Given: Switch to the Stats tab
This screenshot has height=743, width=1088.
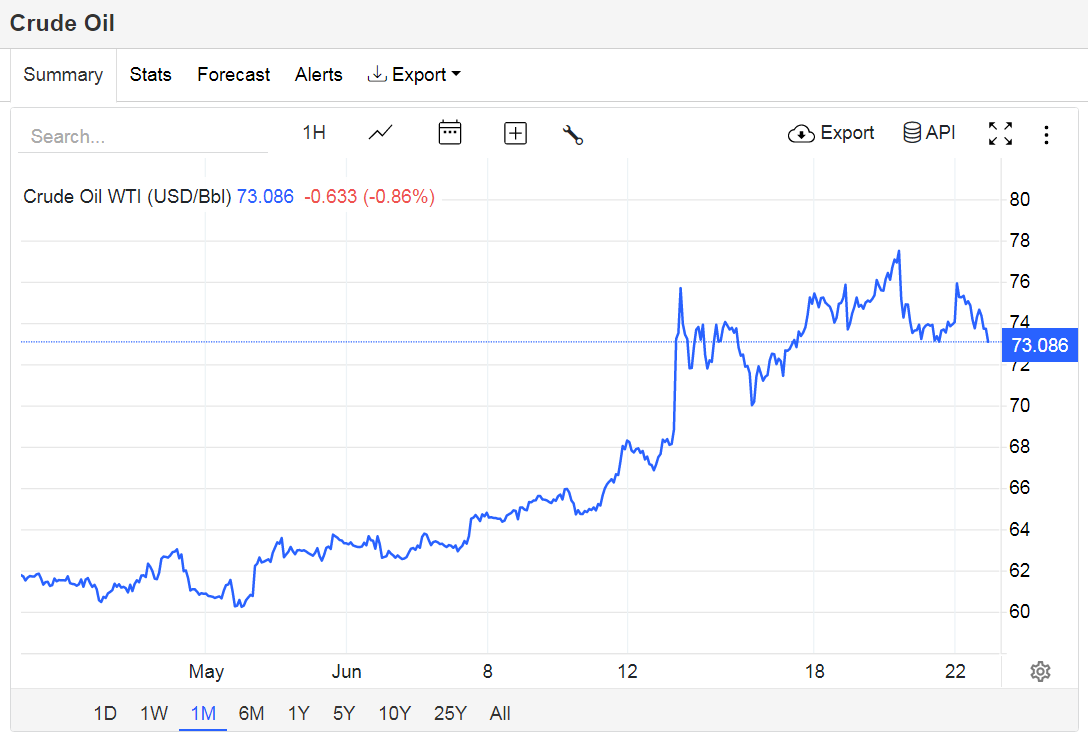Looking at the screenshot, I should pyautogui.click(x=151, y=74).
